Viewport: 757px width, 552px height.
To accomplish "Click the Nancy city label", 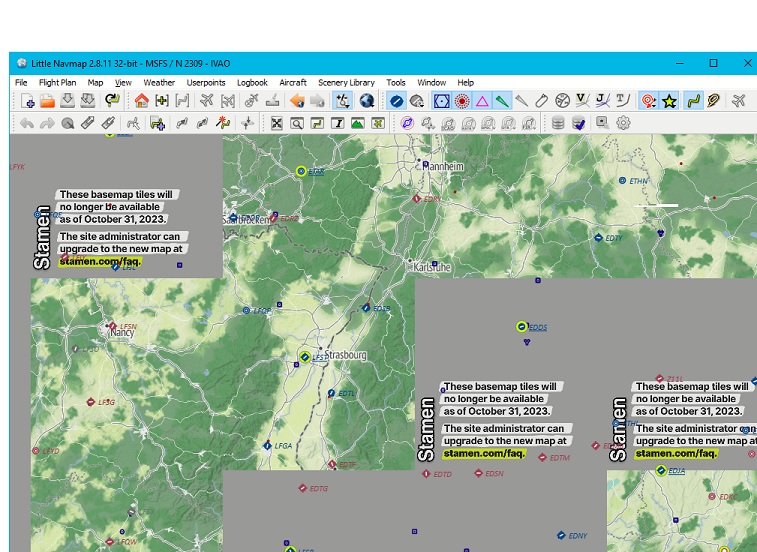I will coord(122,333).
